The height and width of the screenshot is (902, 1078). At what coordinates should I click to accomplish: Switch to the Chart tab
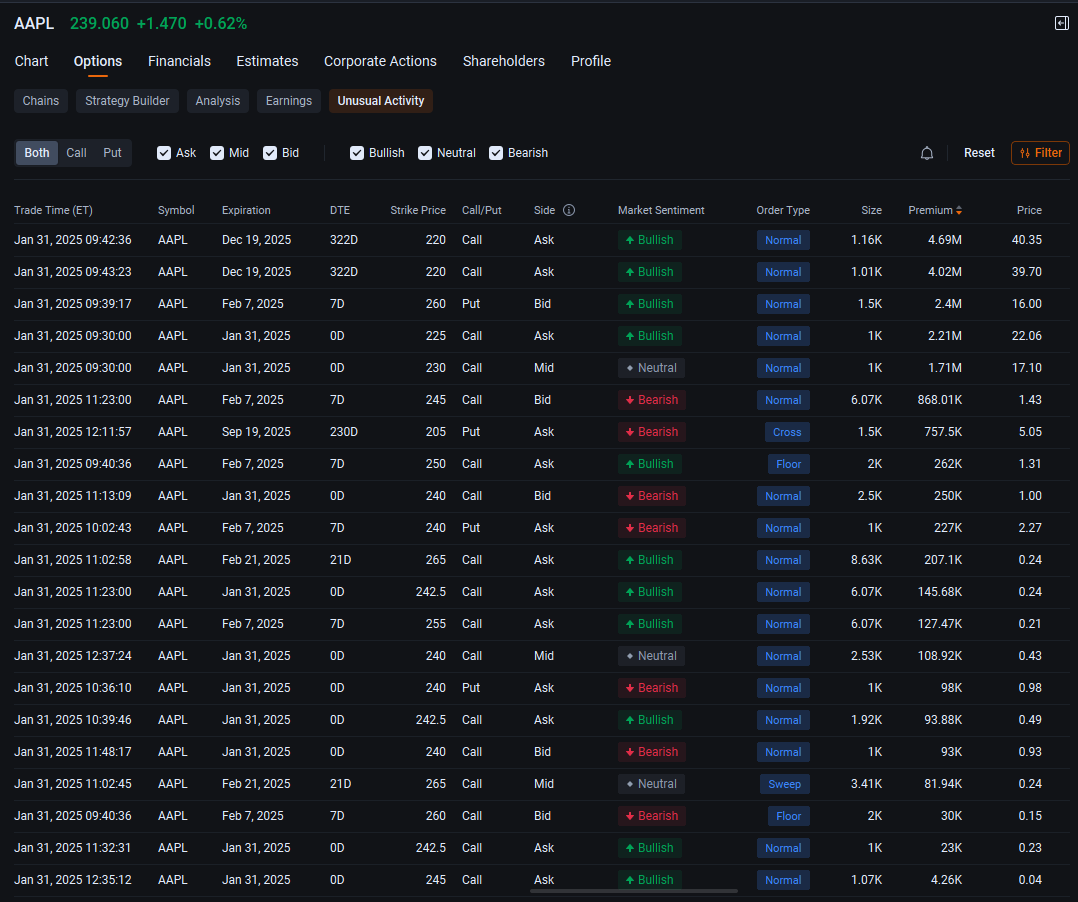[x=32, y=61]
